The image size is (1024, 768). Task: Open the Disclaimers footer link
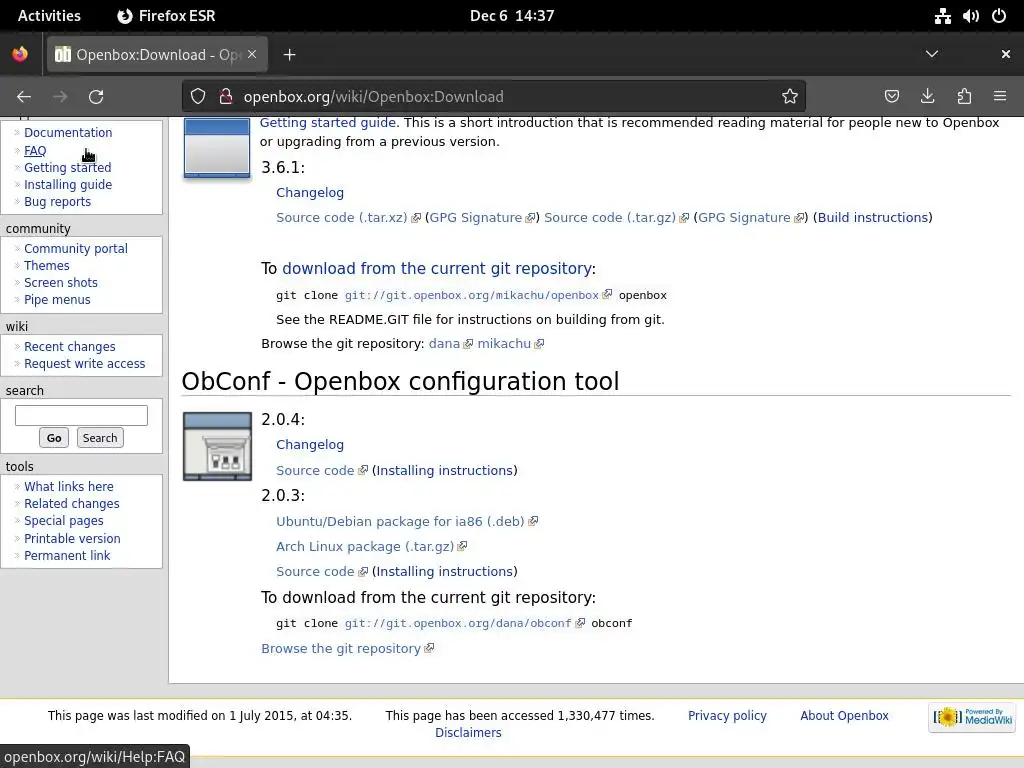pos(468,733)
